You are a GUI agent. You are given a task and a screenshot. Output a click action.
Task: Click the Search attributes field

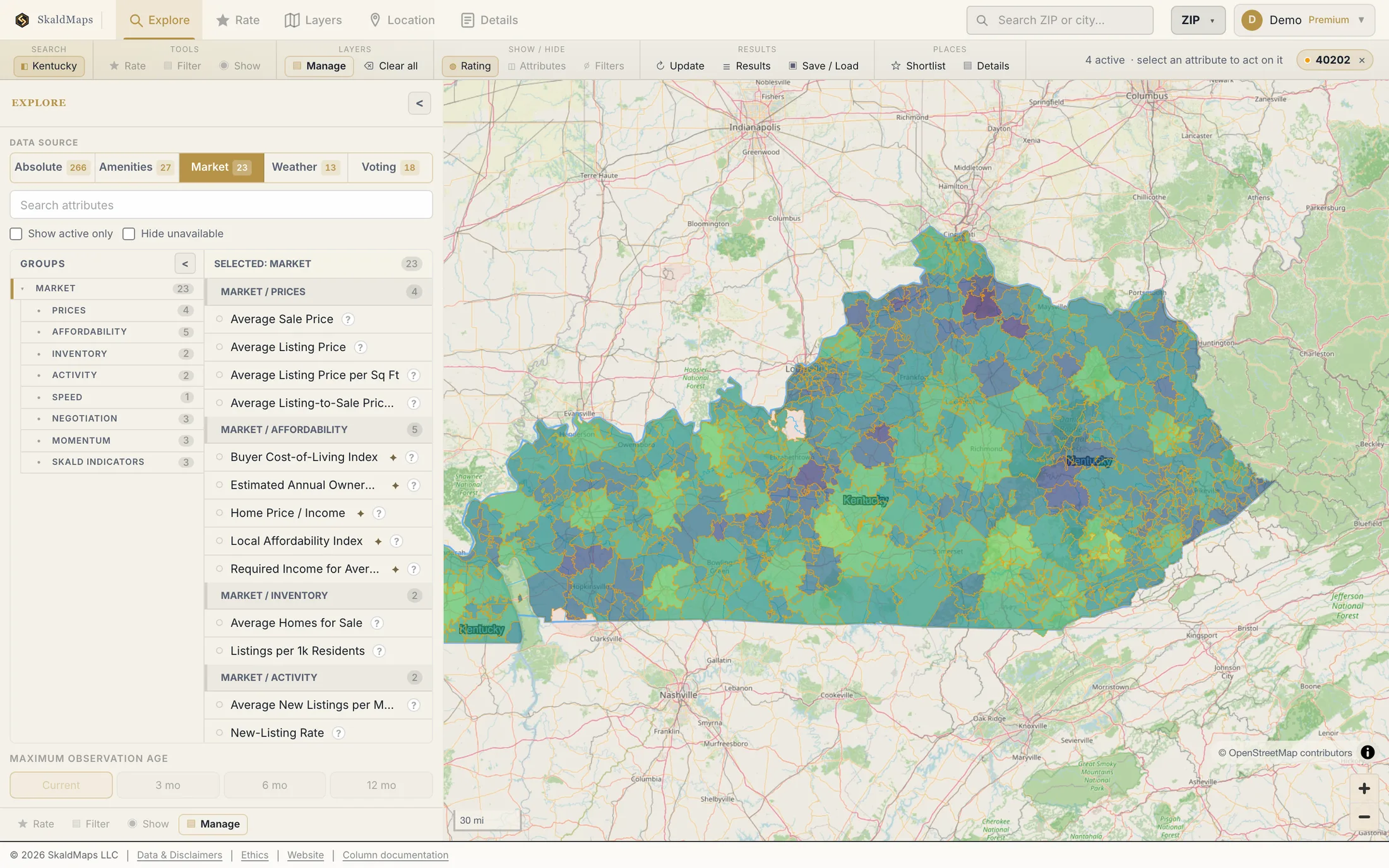[221, 205]
